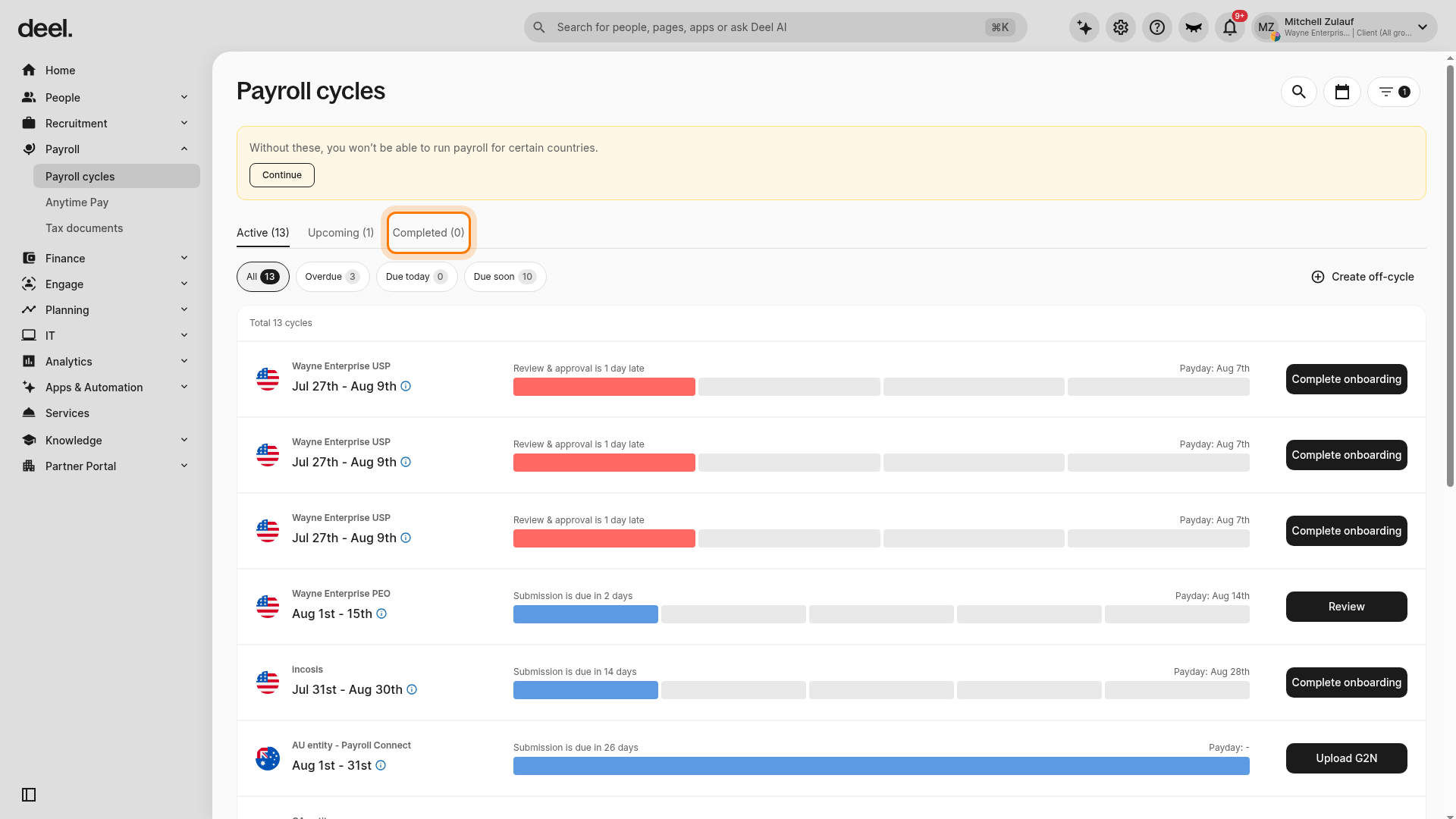Open the settings gear icon
The width and height of the screenshot is (1456, 819).
1121,28
